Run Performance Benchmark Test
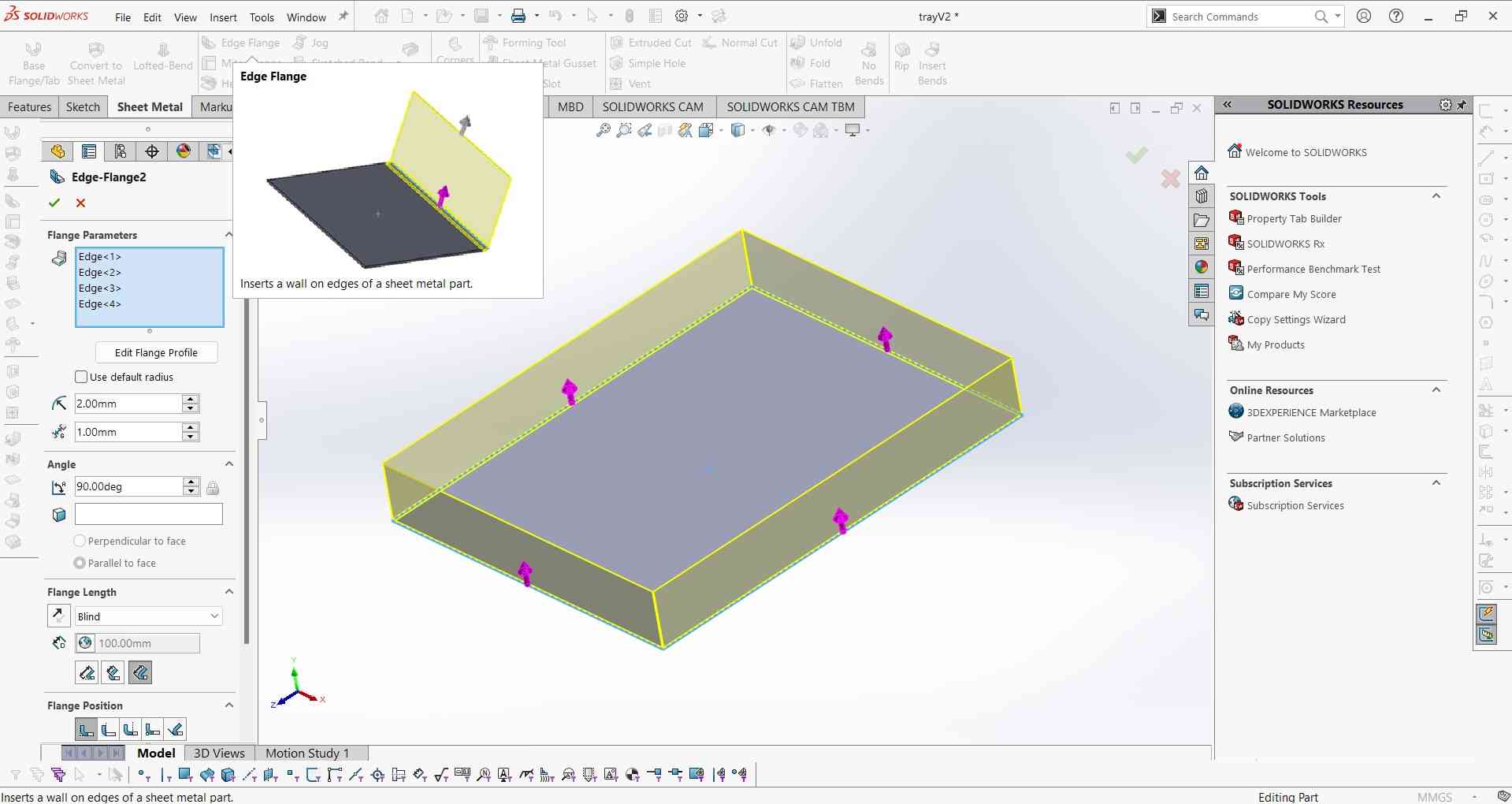 point(1313,269)
